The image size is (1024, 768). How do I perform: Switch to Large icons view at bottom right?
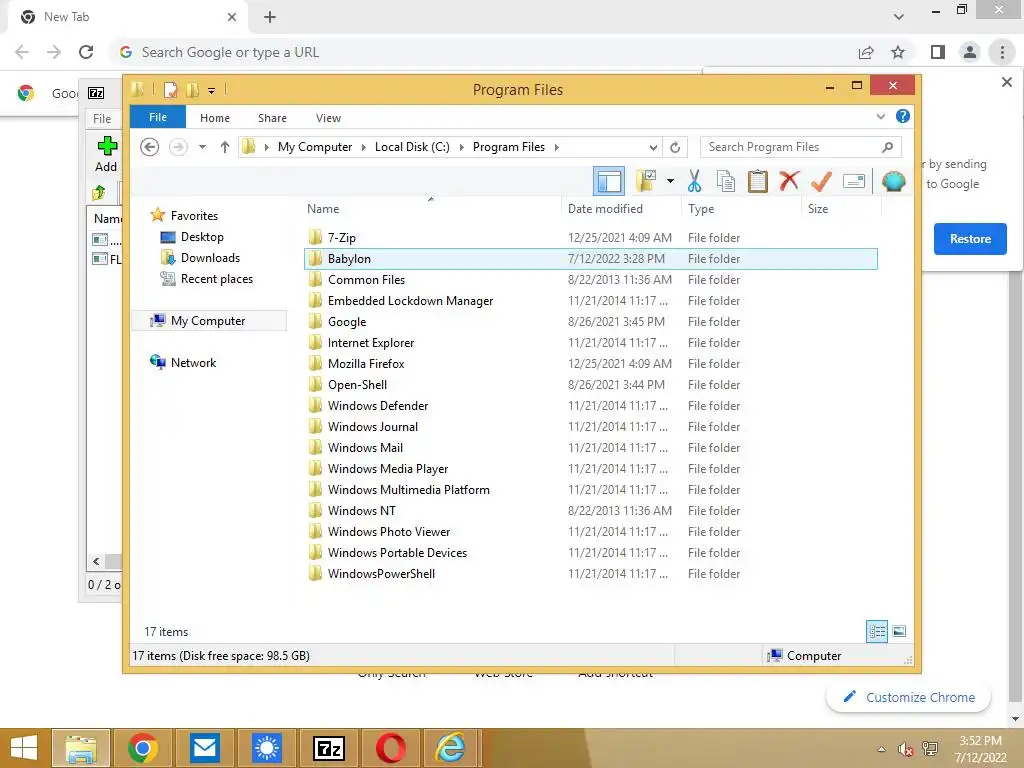point(899,631)
